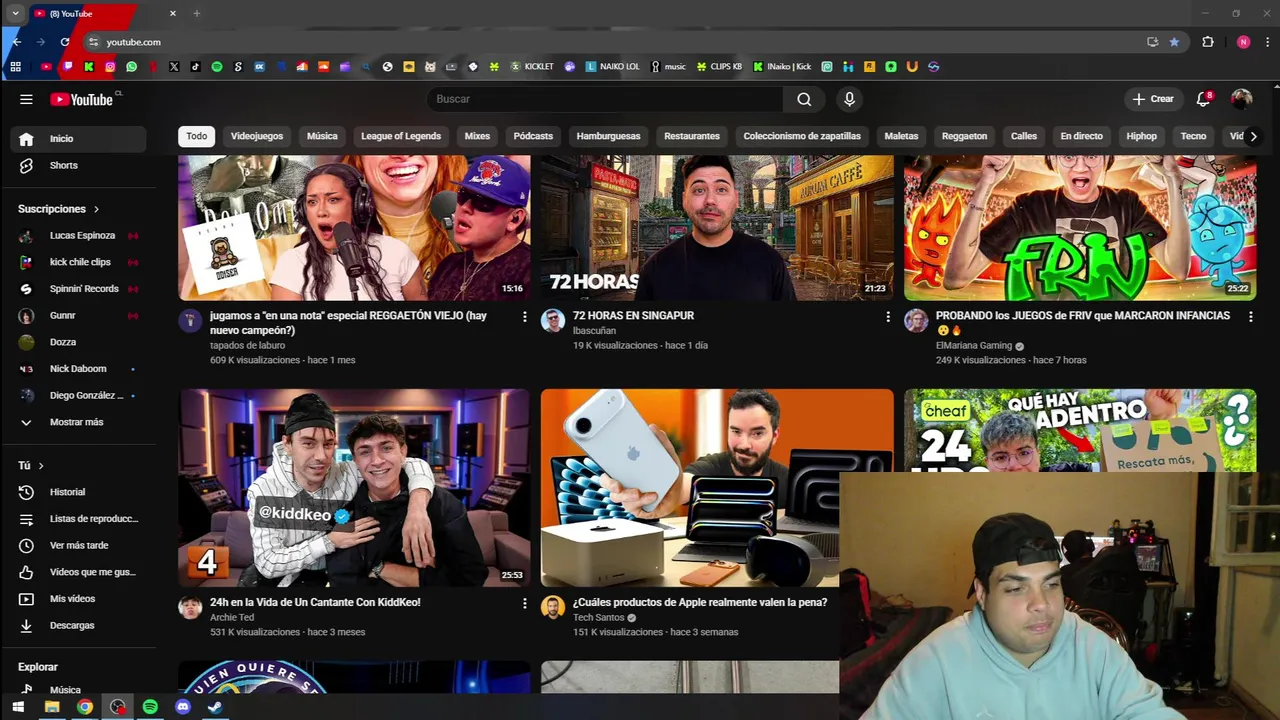
Task: Click the Crear button
Action: pyautogui.click(x=1153, y=99)
